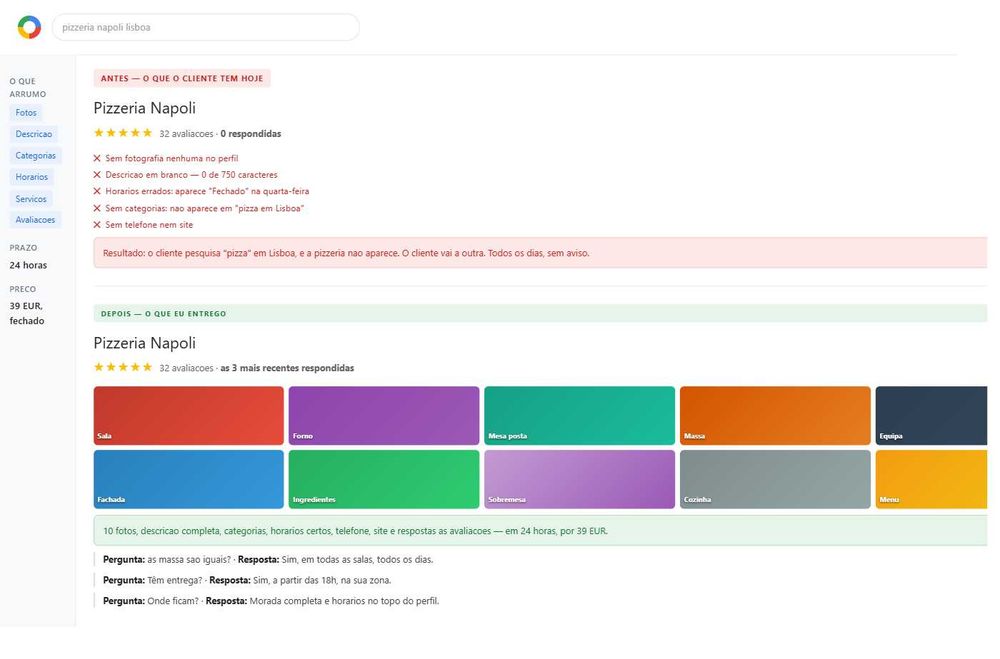Select the Avaliacoes sidebar tag
Screen dimensions: 1000x659
(35, 220)
